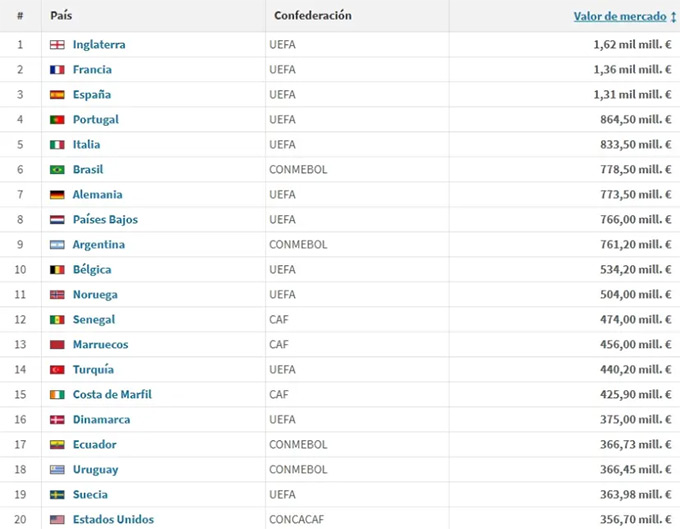Open the Costa de Marfil link
This screenshot has width=680, height=529.
click(112, 395)
